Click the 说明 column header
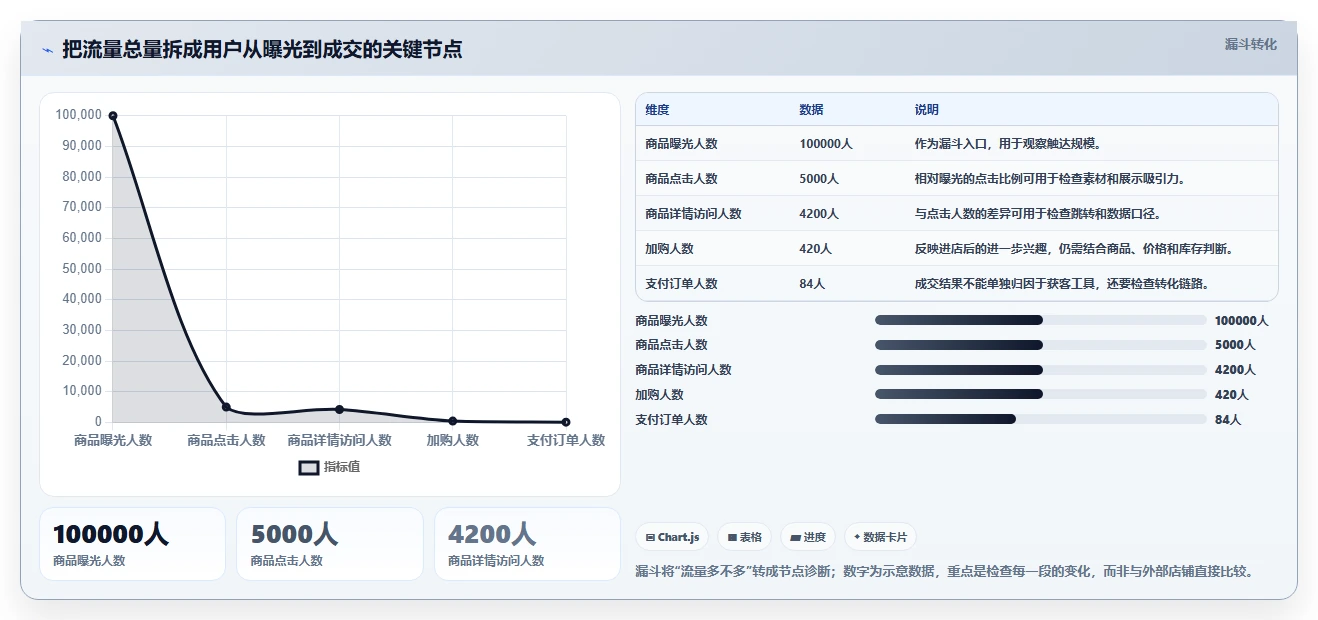1318x620 pixels. [926, 110]
